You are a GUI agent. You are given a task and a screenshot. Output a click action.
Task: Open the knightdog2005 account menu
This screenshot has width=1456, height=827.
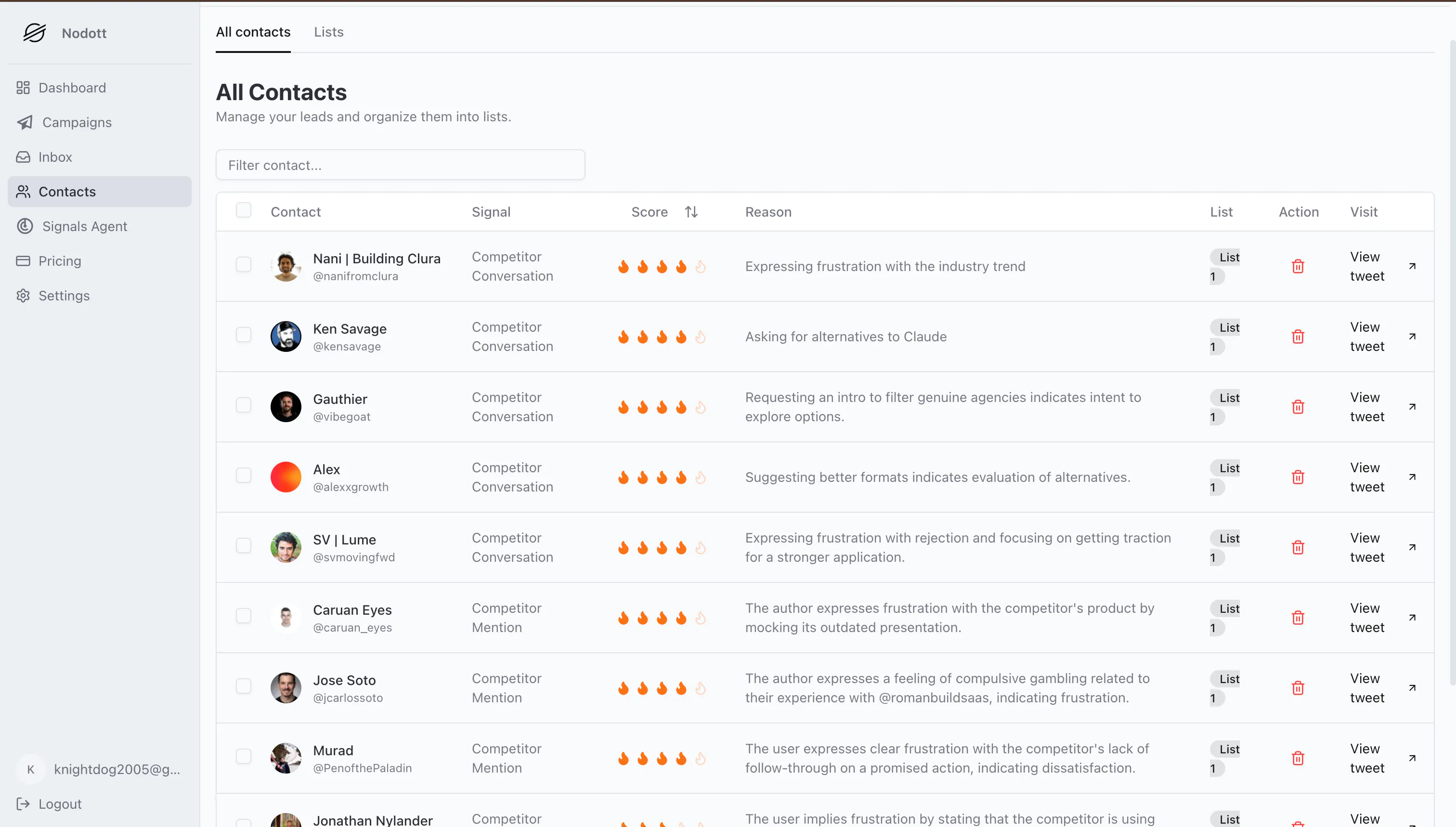(x=99, y=769)
